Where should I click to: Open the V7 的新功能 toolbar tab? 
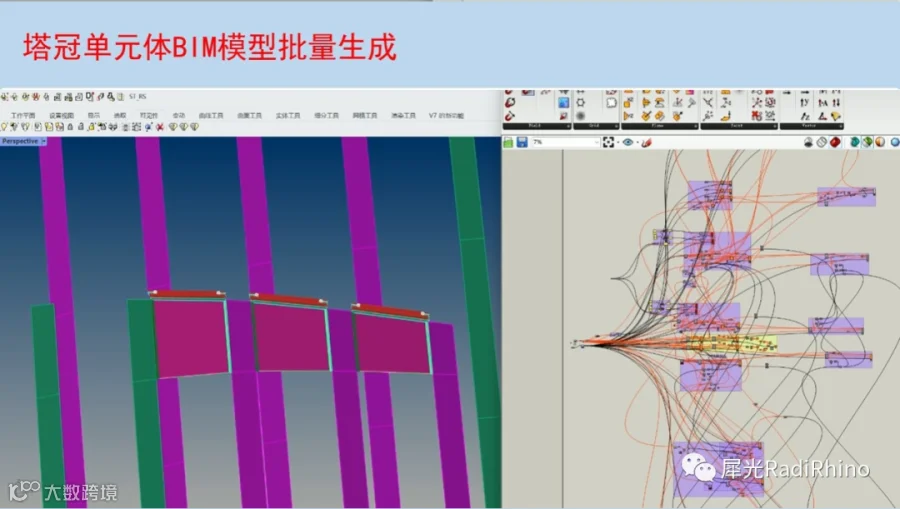pyautogui.click(x=446, y=115)
